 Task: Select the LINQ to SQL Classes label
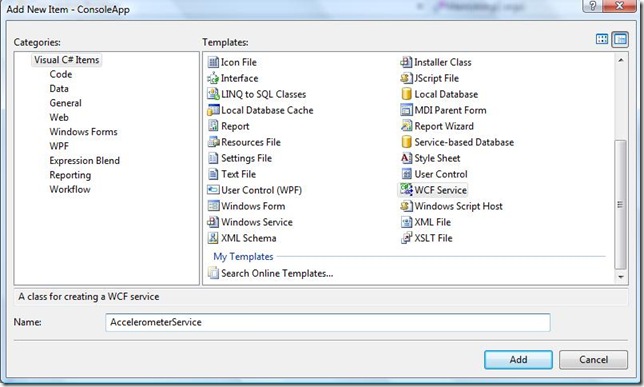pos(264,94)
